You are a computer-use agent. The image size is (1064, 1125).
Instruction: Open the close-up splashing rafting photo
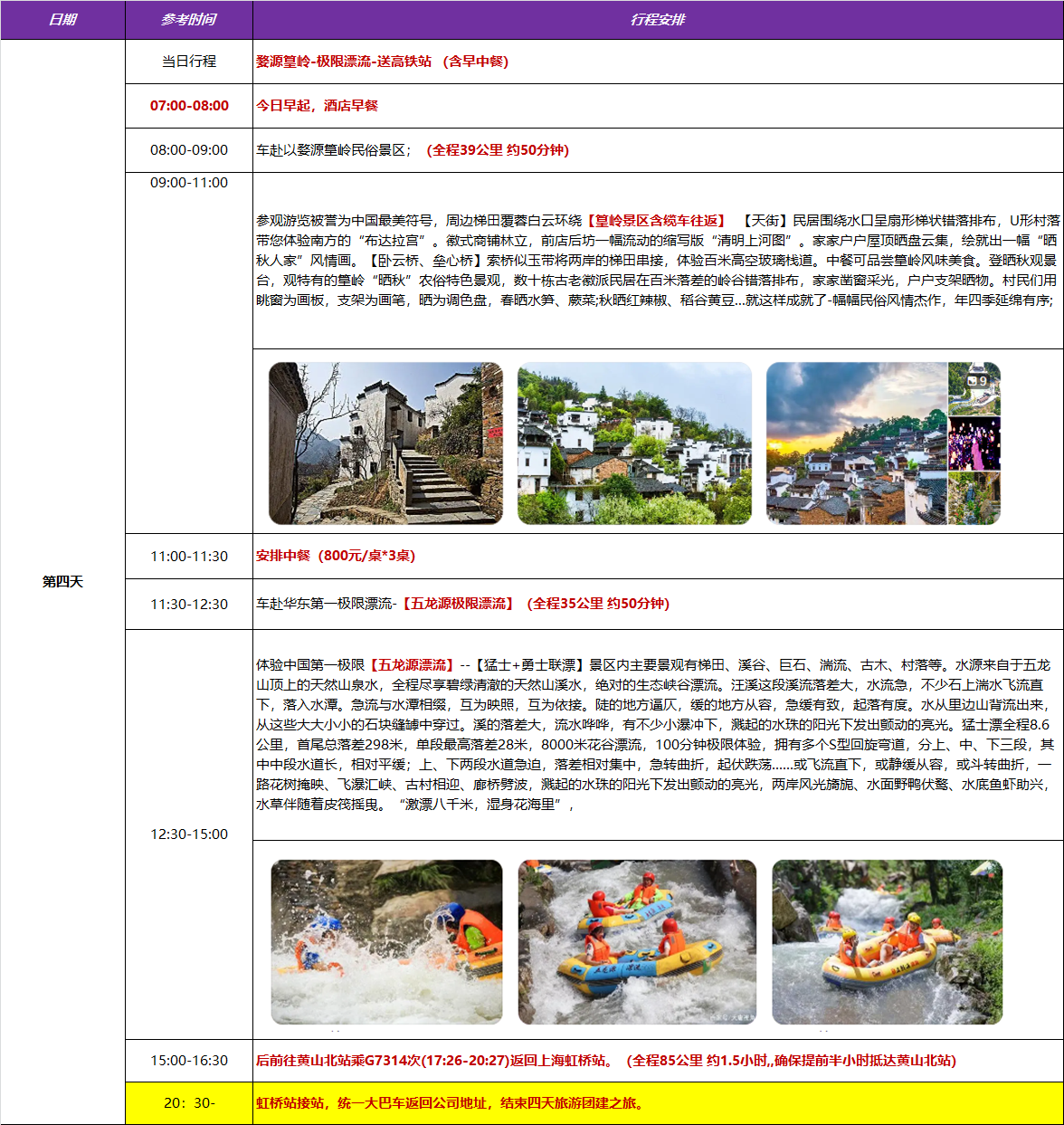pos(386,941)
